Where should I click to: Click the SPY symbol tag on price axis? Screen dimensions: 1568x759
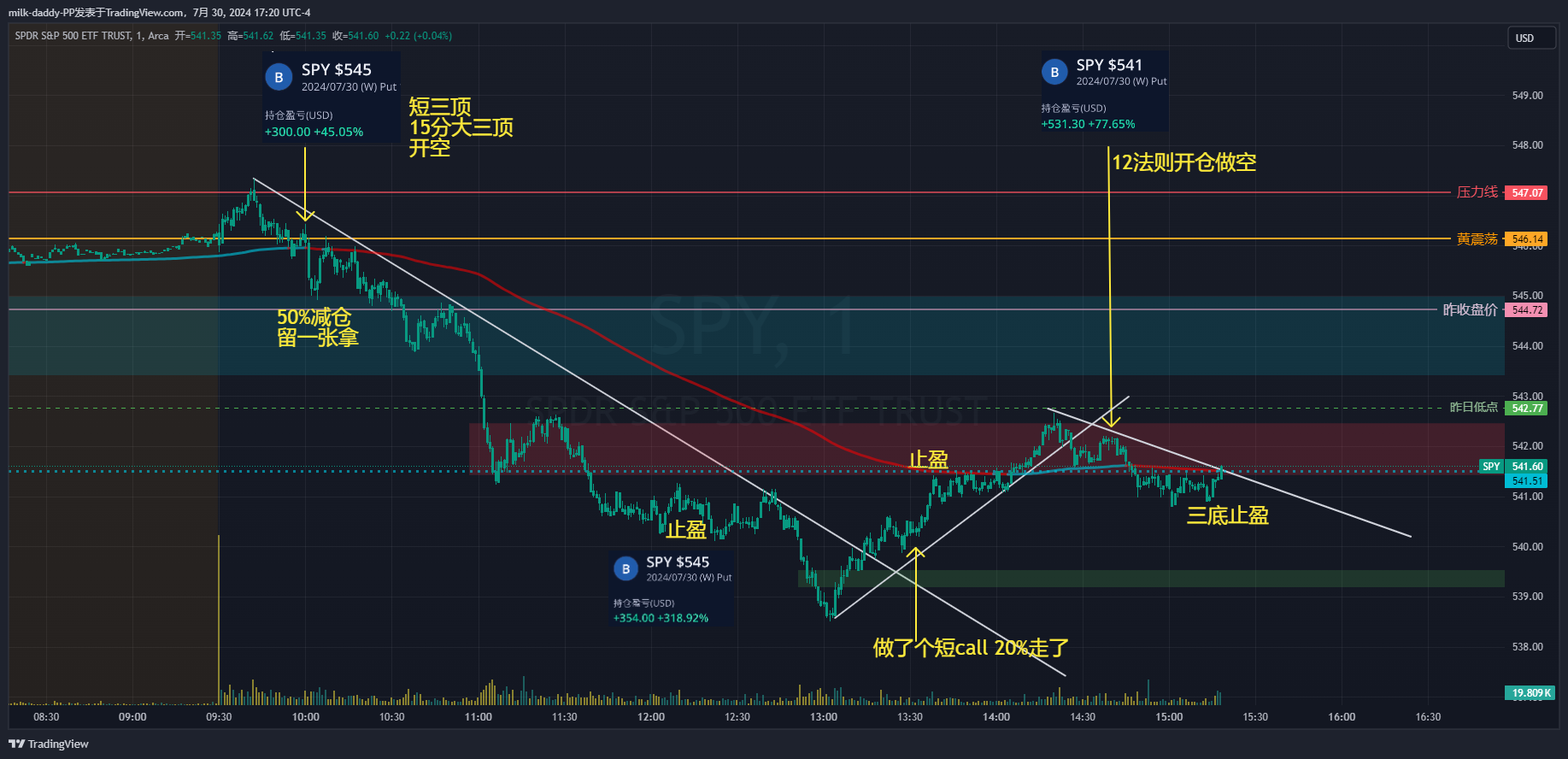click(1490, 467)
